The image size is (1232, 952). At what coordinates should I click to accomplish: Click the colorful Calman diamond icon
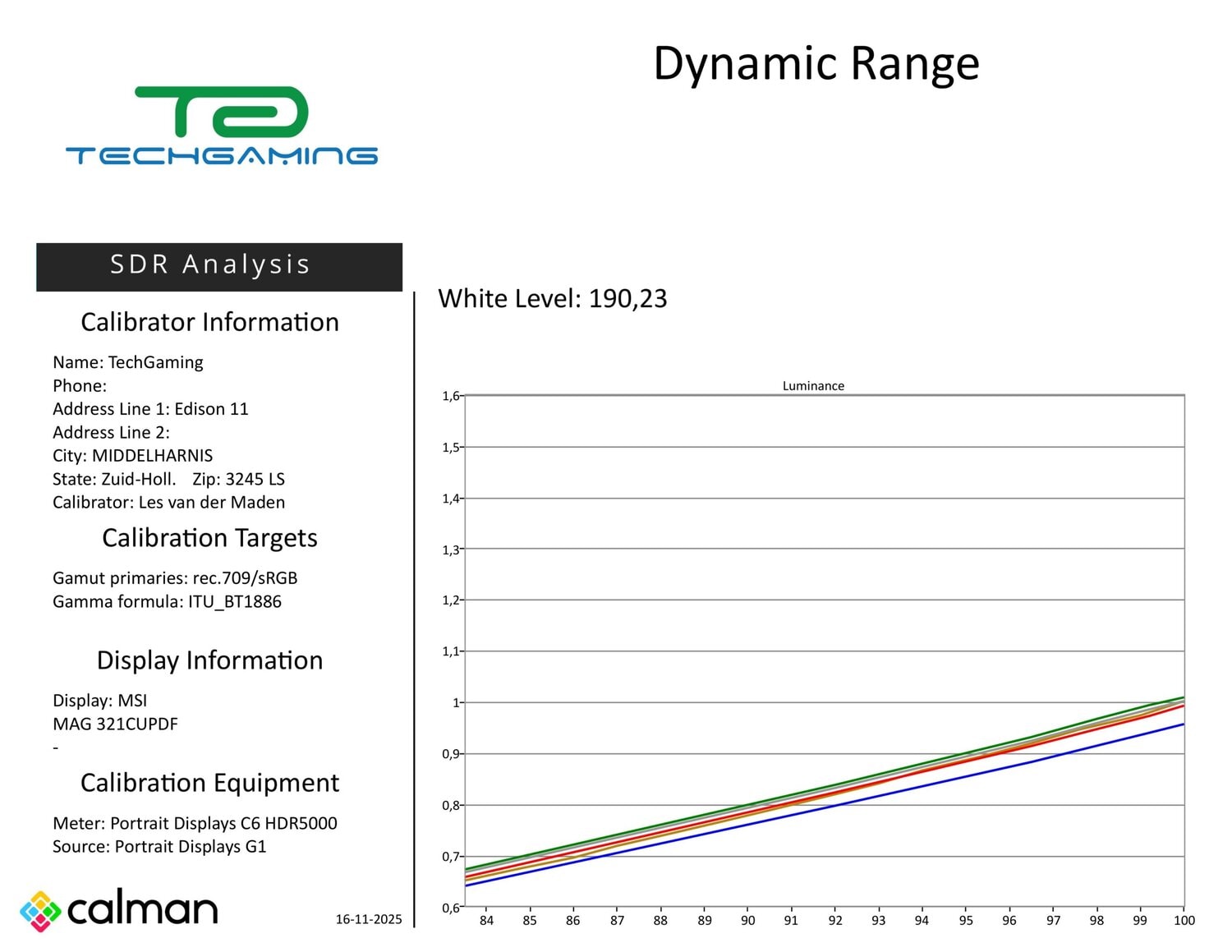[40, 911]
